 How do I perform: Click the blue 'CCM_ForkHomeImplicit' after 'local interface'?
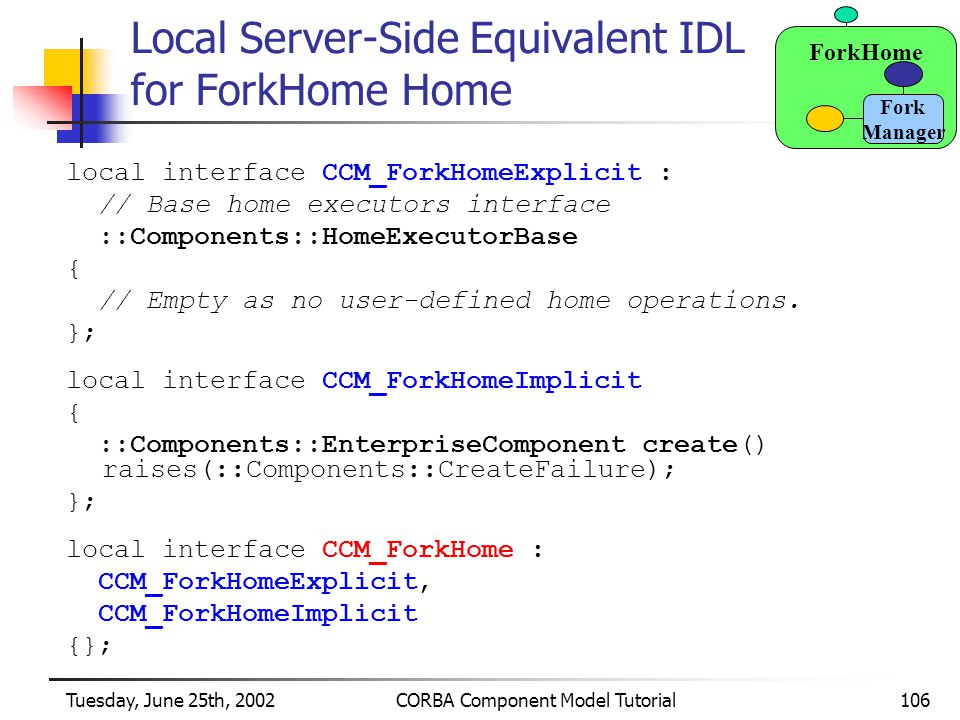pos(482,381)
